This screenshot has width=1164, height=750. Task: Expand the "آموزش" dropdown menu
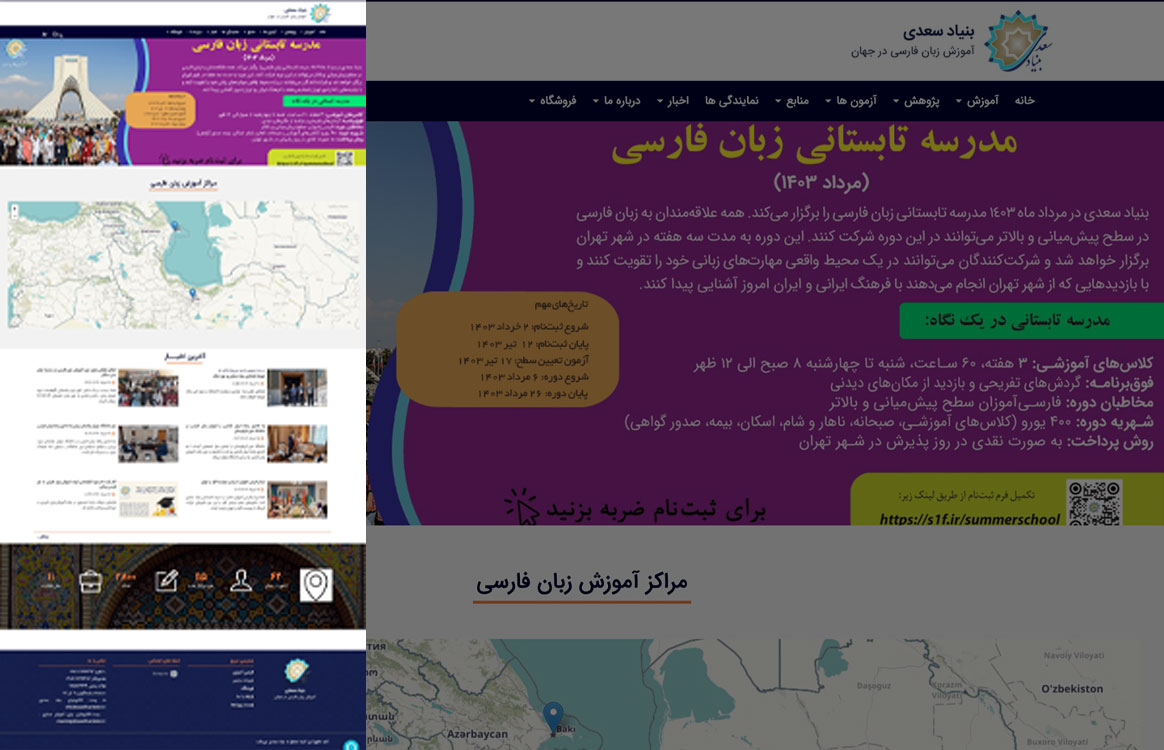point(977,100)
